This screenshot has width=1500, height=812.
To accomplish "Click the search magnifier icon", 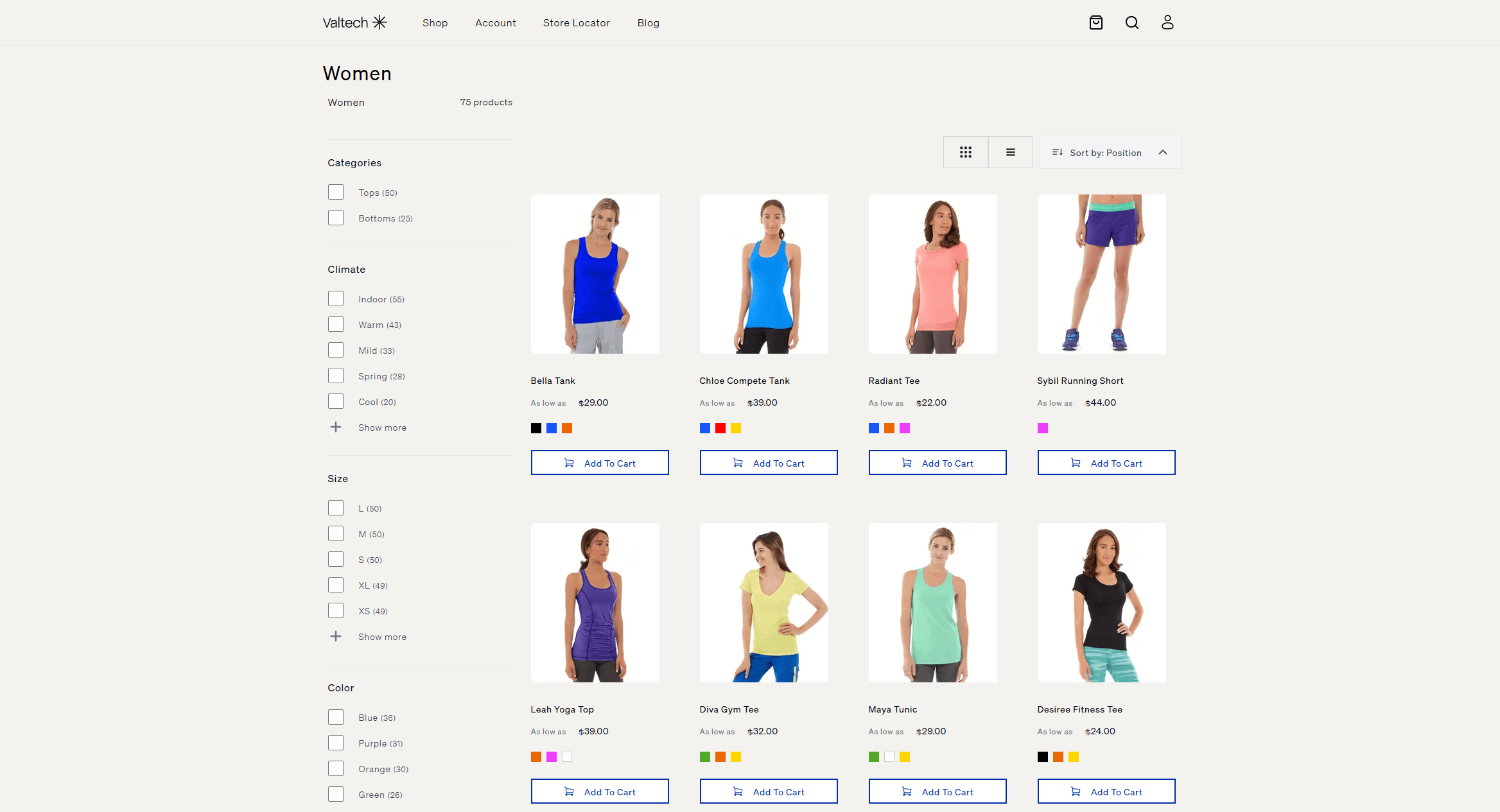I will tap(1132, 22).
